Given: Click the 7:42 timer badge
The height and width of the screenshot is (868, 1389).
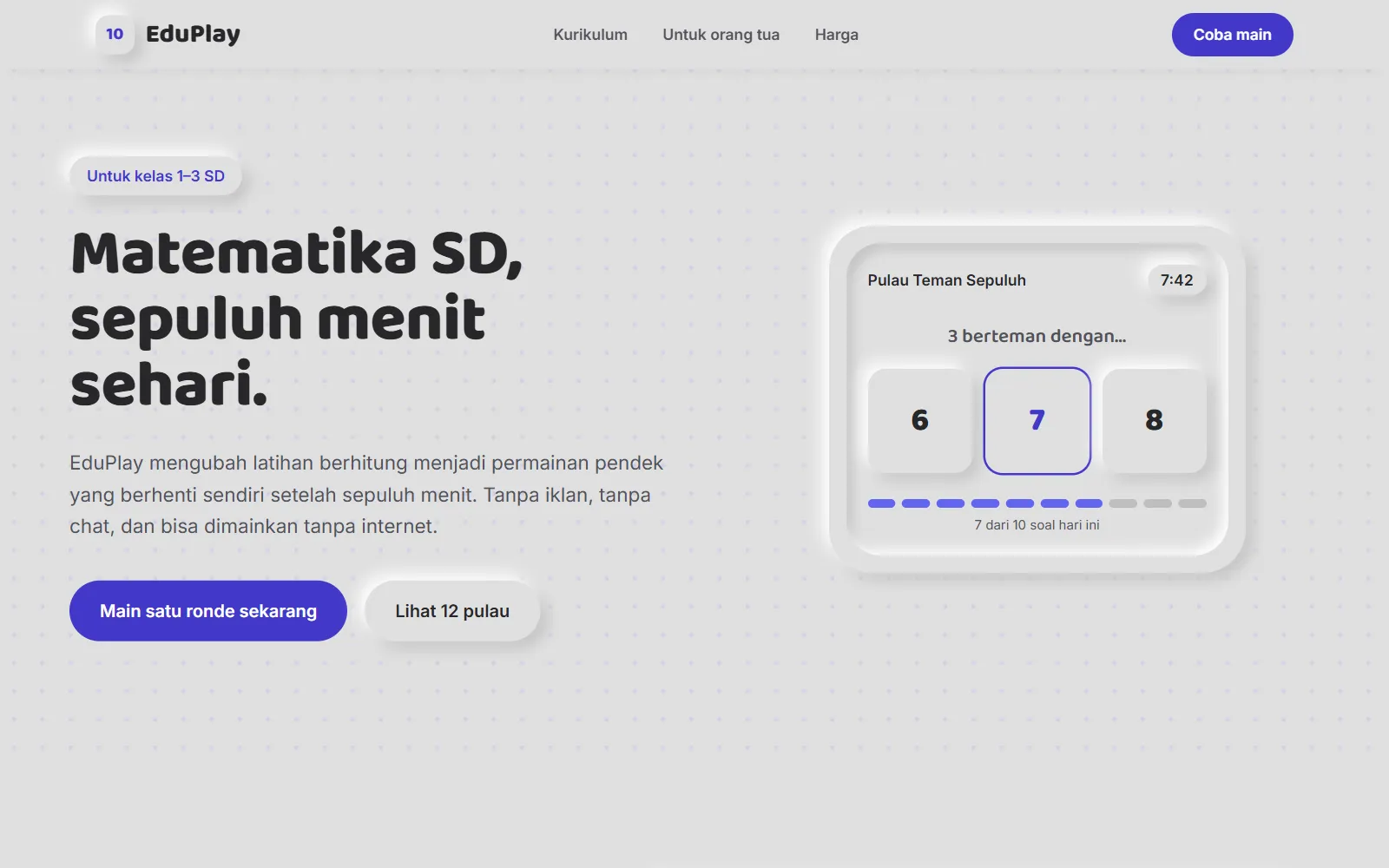Looking at the screenshot, I should click(1176, 280).
